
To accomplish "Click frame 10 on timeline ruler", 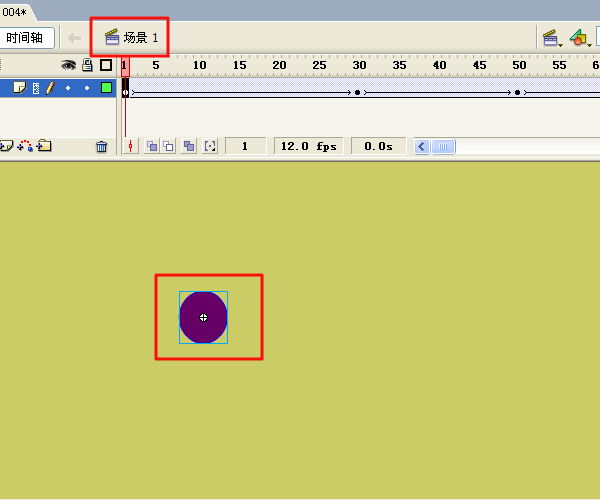I will [x=199, y=65].
